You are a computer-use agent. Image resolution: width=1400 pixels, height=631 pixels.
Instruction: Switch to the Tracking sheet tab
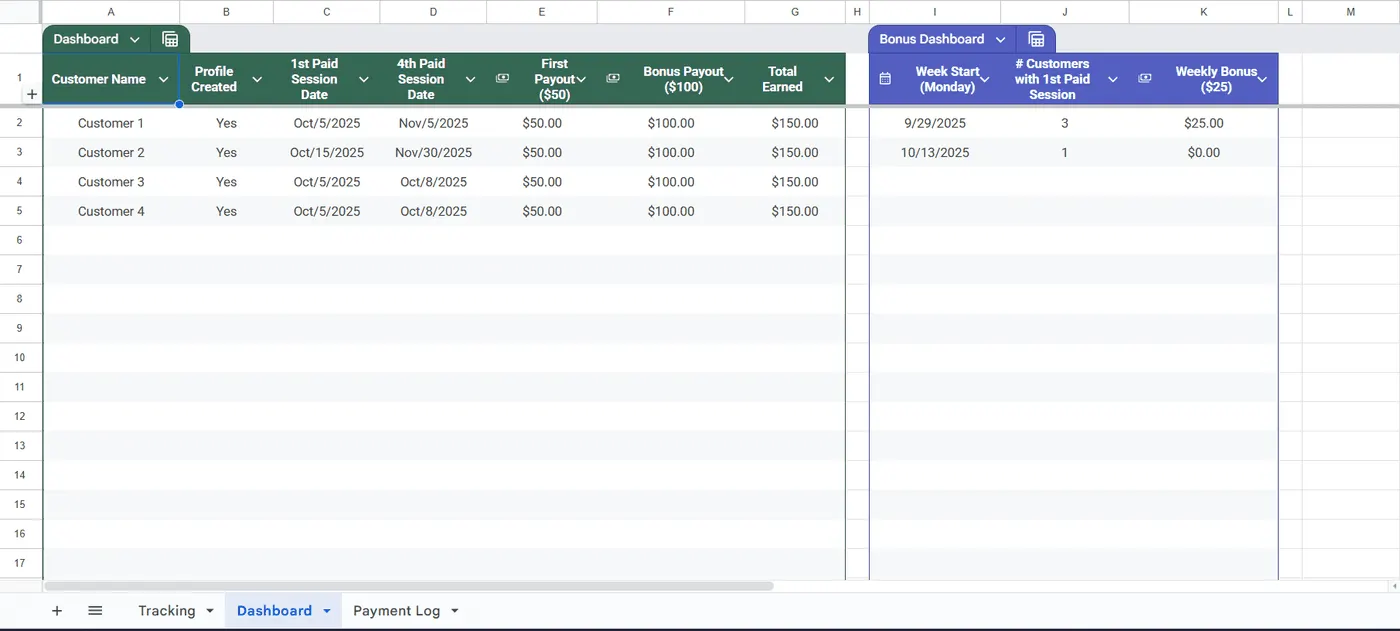[x=167, y=611]
